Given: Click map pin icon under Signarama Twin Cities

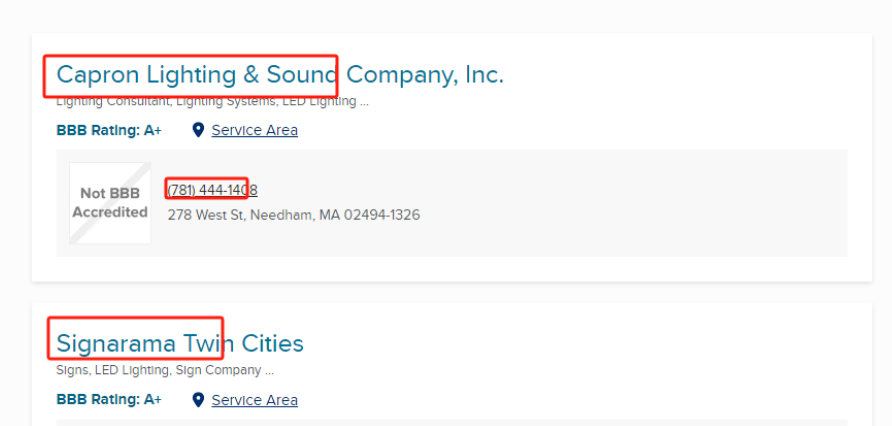Looking at the screenshot, I should 198,400.
